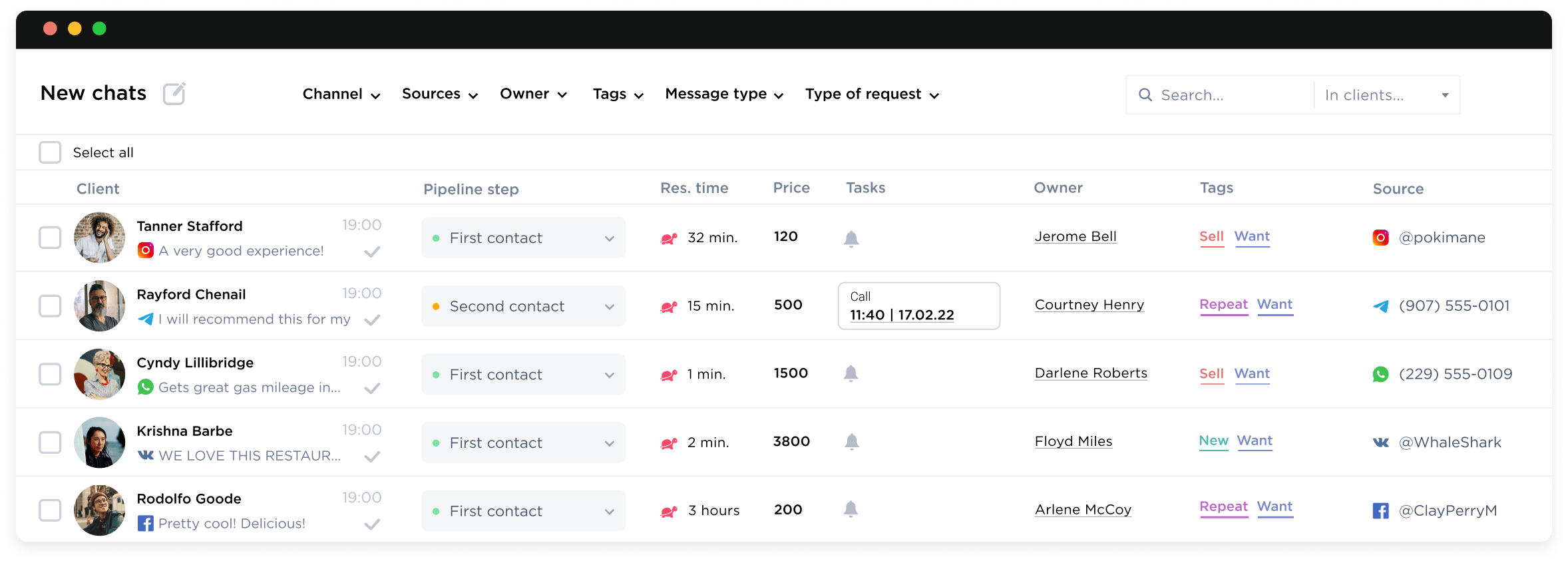This screenshot has width=1568, height=563.
Task: Tick the Select all checkbox
Action: 50,152
